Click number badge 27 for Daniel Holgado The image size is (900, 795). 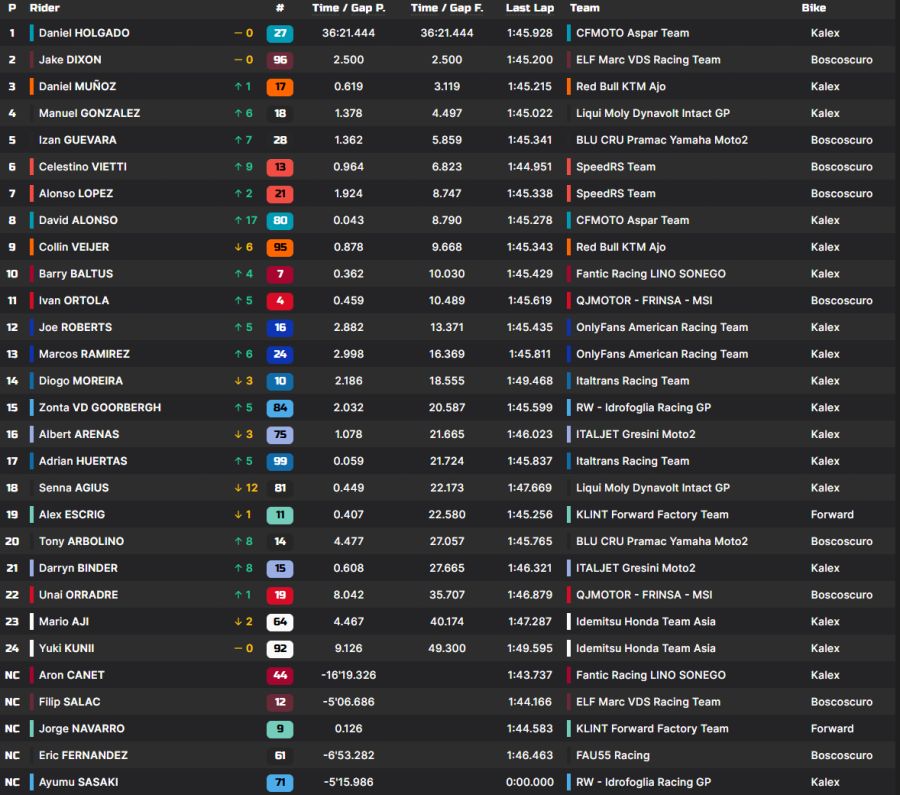280,33
